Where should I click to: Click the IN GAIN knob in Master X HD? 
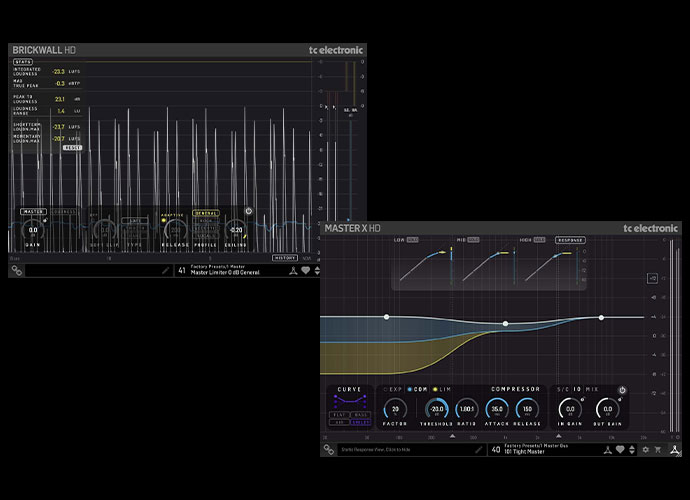[570, 409]
